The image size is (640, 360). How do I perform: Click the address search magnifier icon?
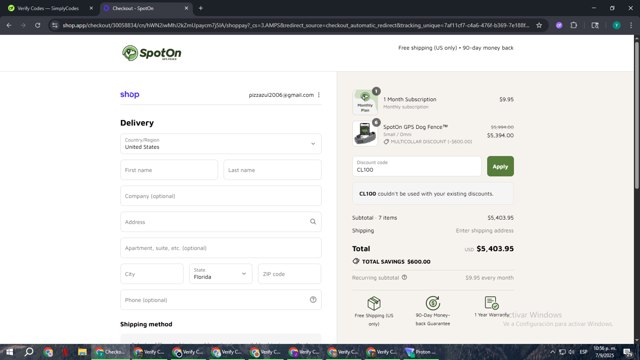313,222
